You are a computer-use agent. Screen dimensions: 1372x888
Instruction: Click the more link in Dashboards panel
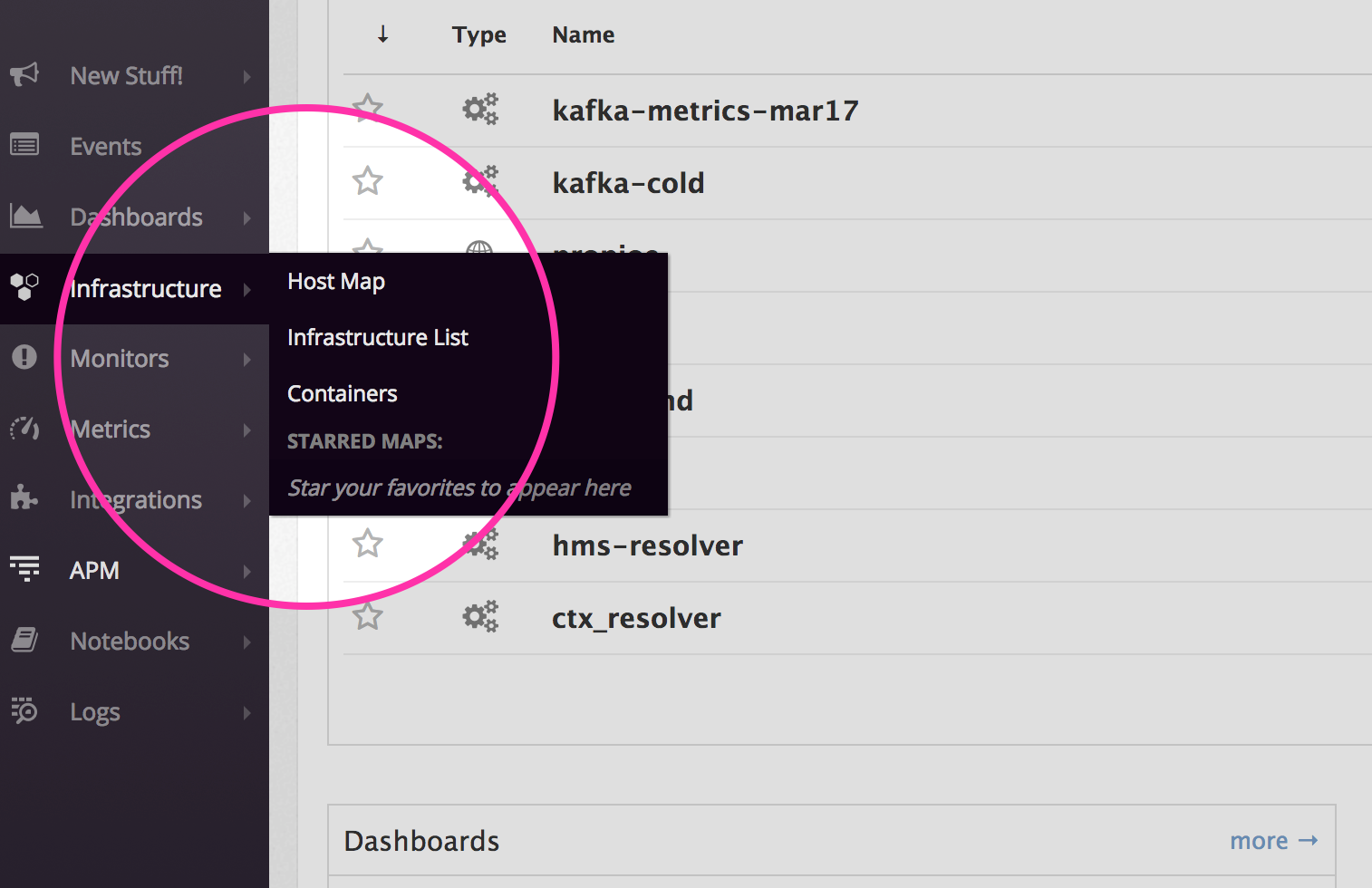click(1273, 840)
